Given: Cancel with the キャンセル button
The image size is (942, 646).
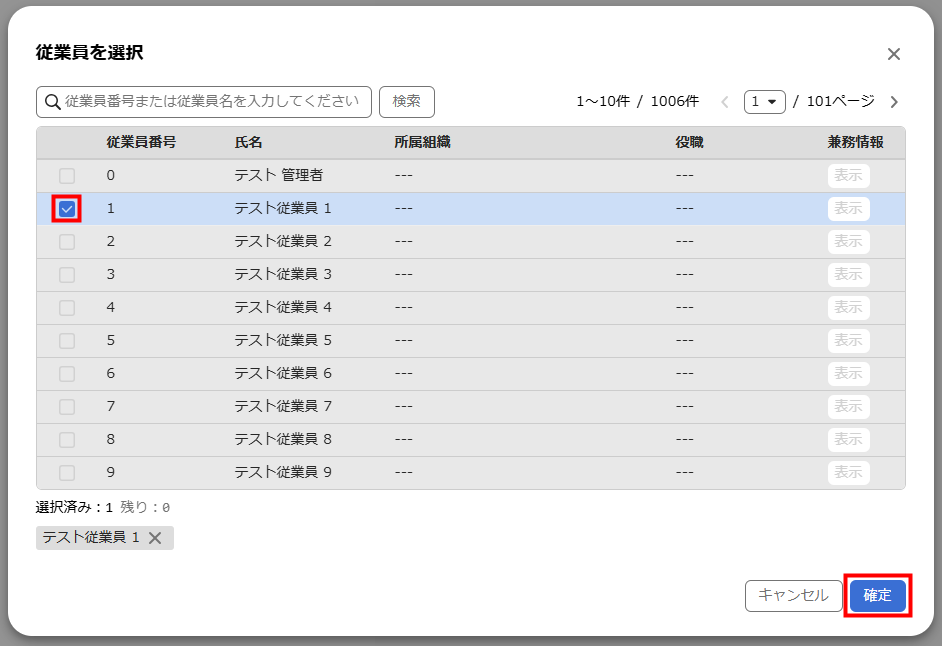Looking at the screenshot, I should point(793,595).
